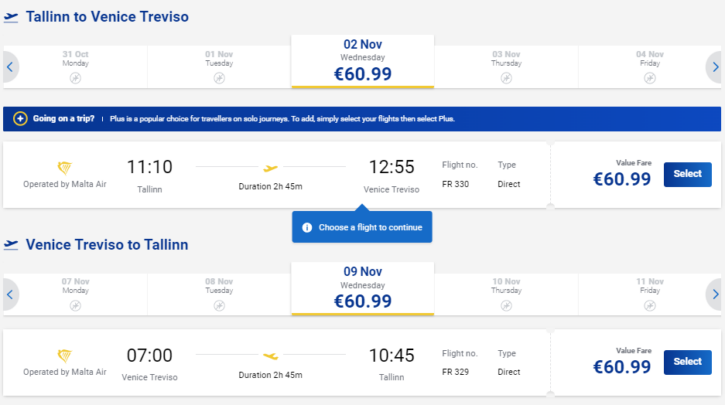Click the no-flights icon under 04 Nov Friday
Image resolution: width=725 pixels, height=405 pixels.
(649, 78)
